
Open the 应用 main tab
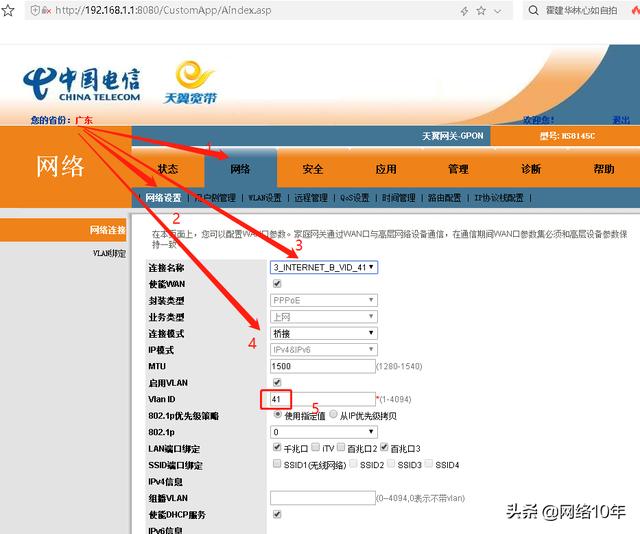386,169
